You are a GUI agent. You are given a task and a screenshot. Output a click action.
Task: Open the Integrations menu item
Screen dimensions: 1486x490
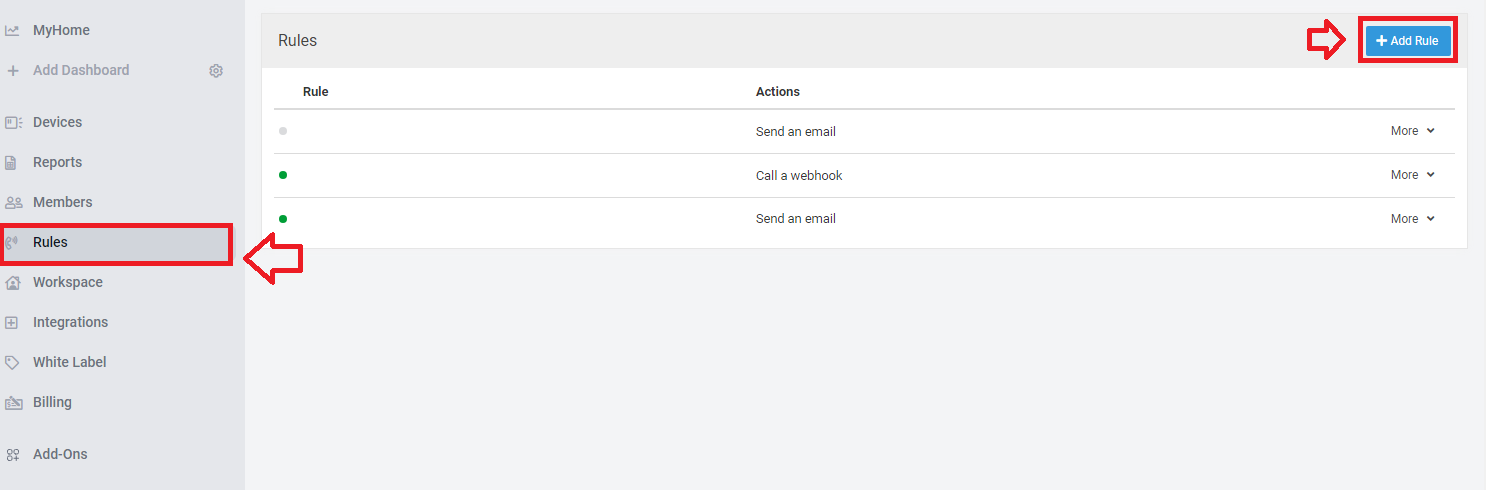70,322
